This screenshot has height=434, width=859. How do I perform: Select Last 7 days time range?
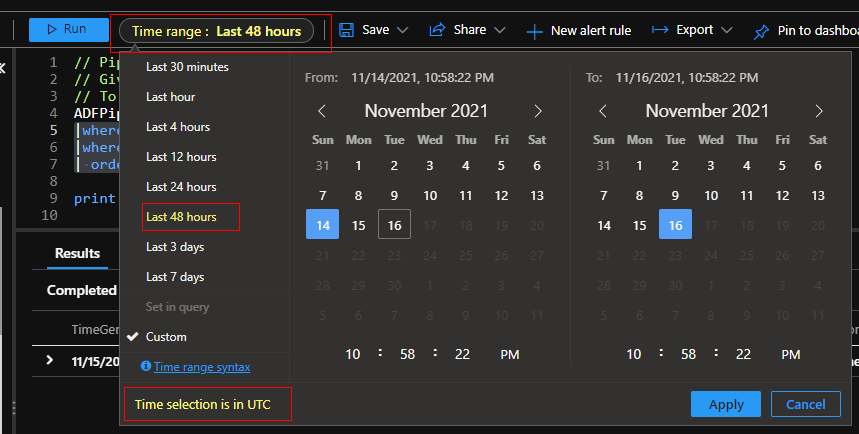(x=175, y=277)
